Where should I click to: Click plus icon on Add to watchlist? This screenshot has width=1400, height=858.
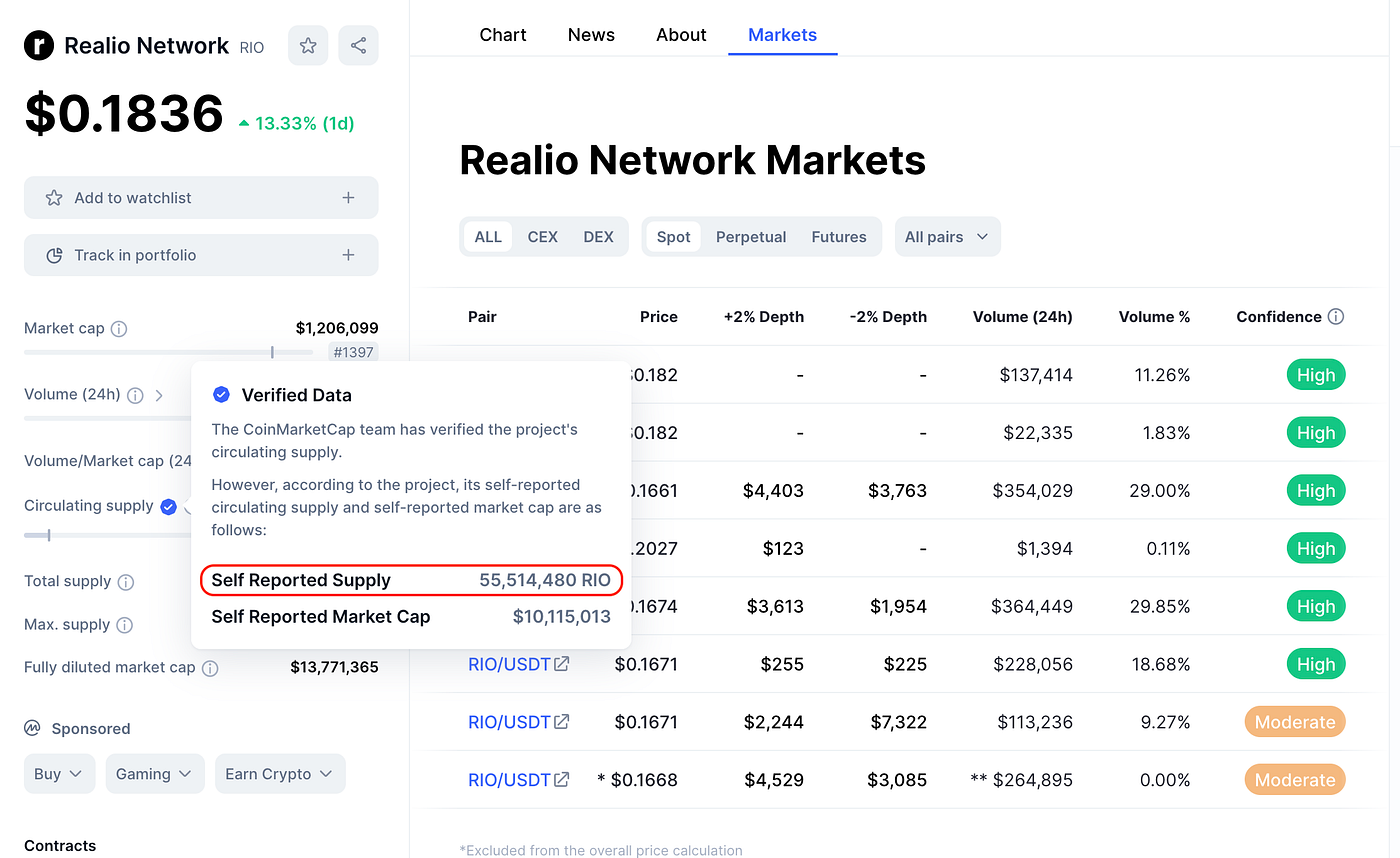348,198
